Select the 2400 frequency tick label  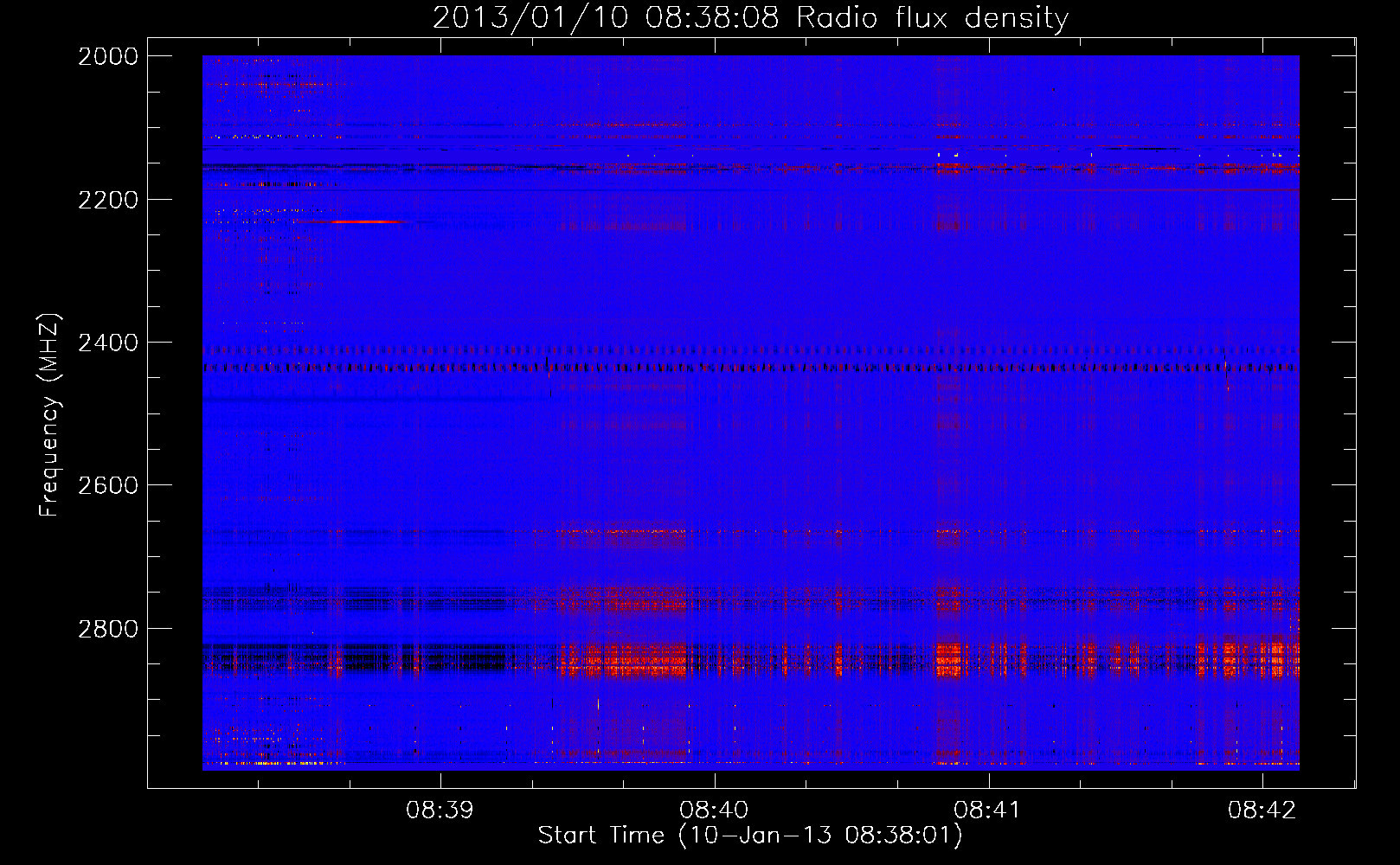click(x=108, y=343)
